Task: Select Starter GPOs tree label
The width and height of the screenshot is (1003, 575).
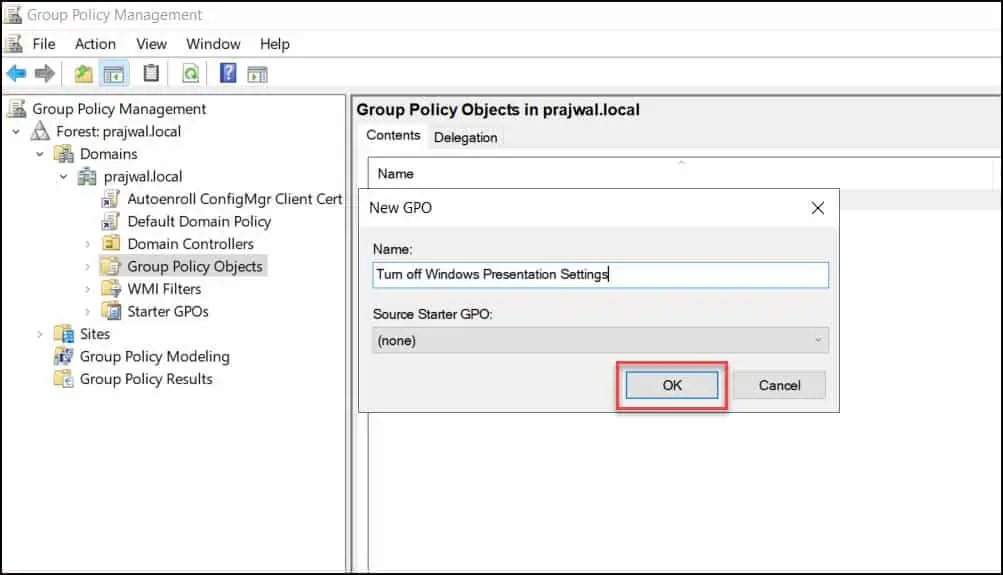Action: coord(168,311)
